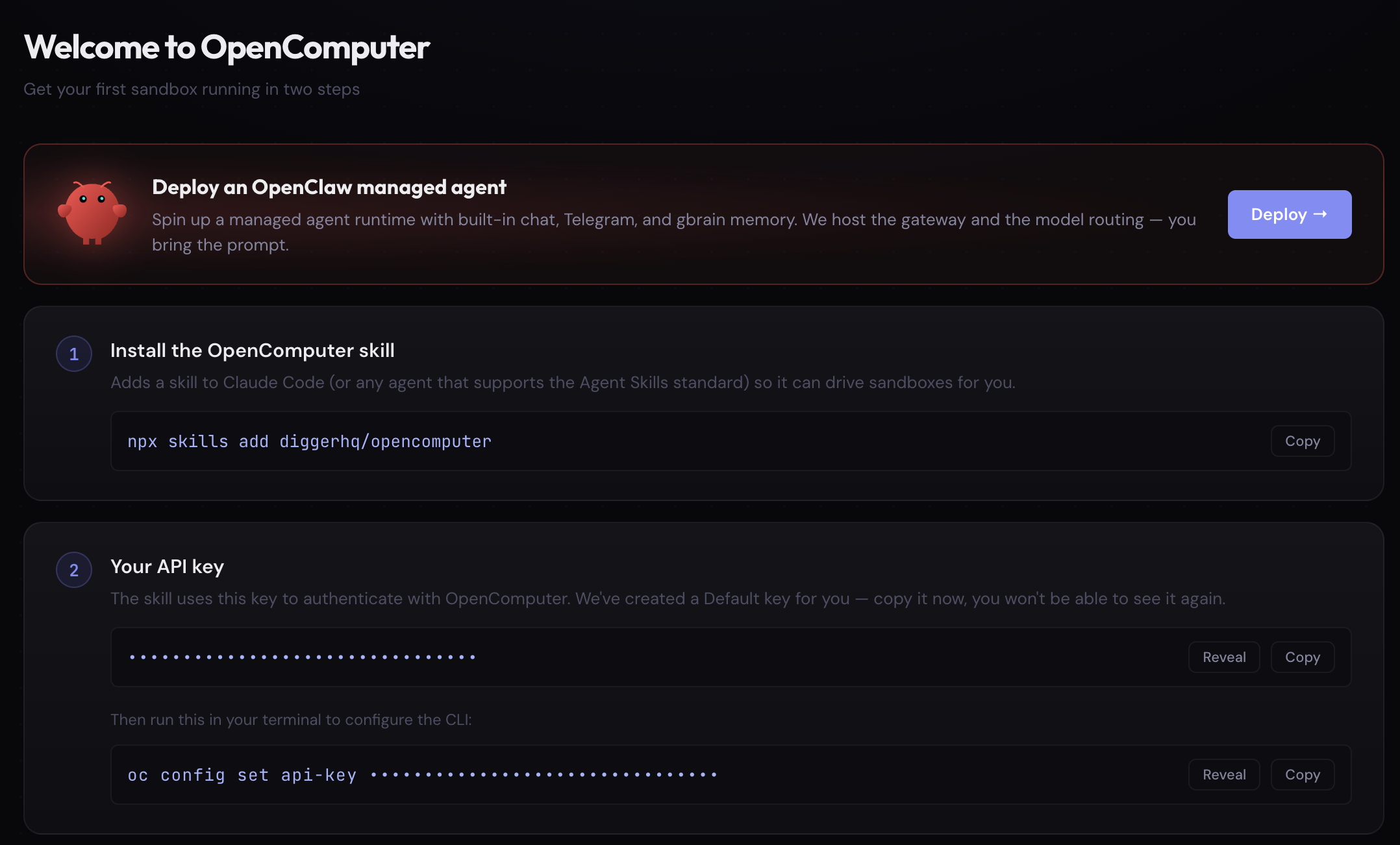The image size is (1400, 845).
Task: Copy the oc config set api-key command
Action: [1302, 774]
